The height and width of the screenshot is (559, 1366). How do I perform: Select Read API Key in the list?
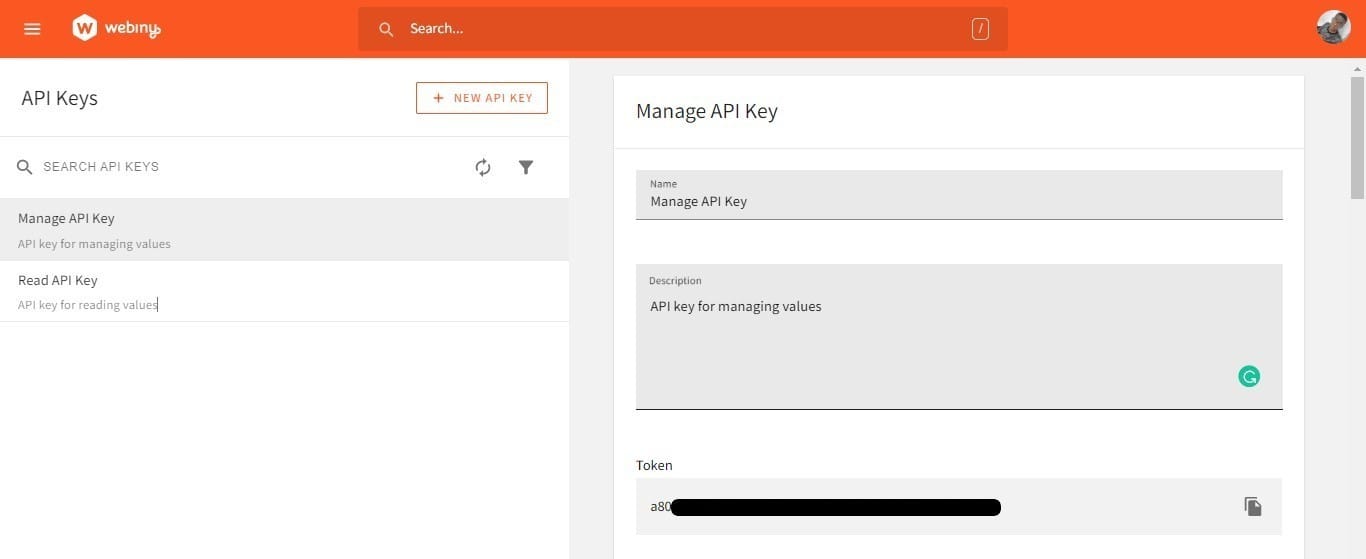pos(284,291)
